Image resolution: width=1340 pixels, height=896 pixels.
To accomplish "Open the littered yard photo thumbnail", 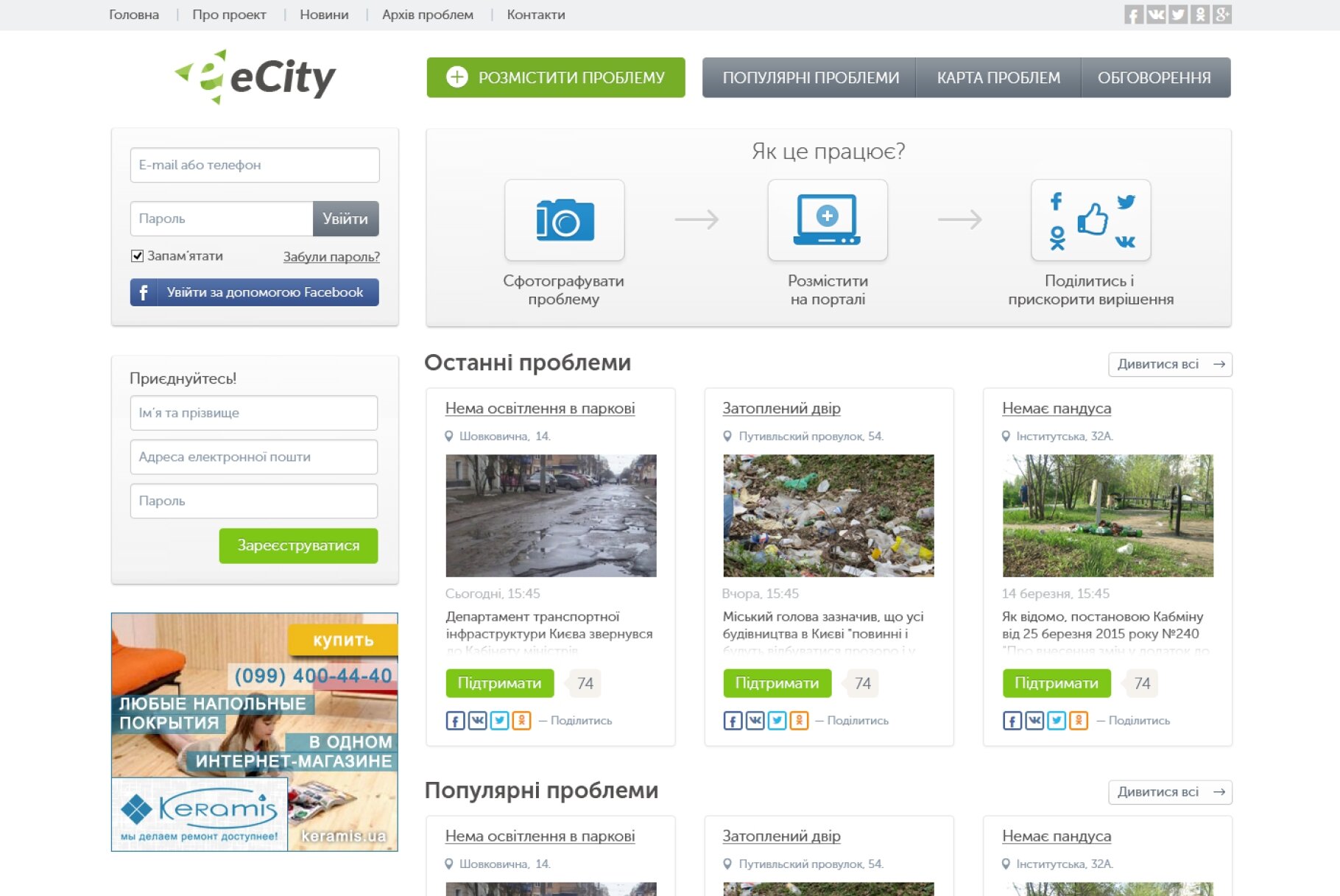I will pos(828,515).
